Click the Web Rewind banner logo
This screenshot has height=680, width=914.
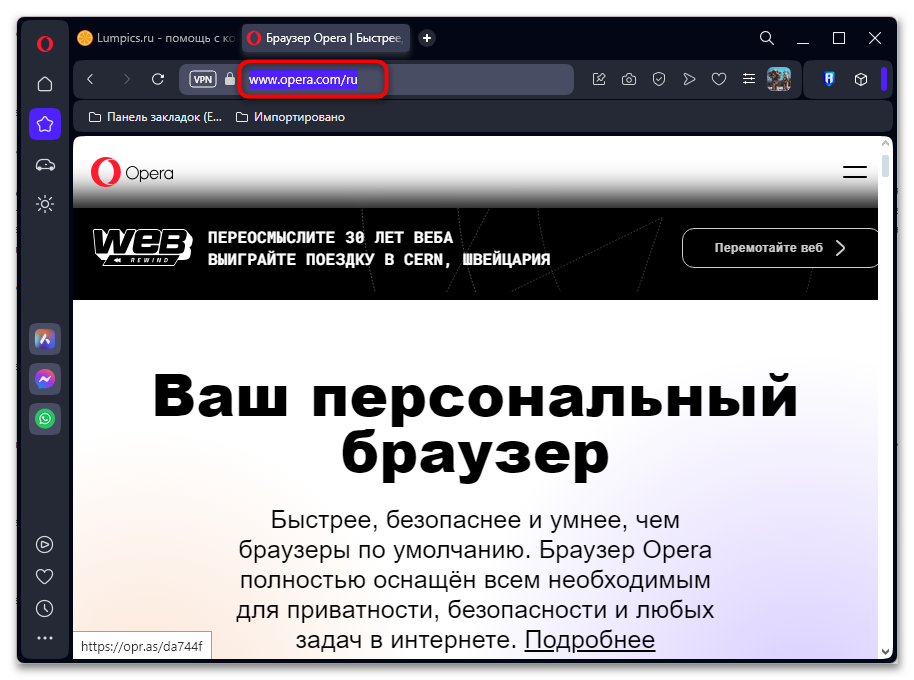[143, 248]
